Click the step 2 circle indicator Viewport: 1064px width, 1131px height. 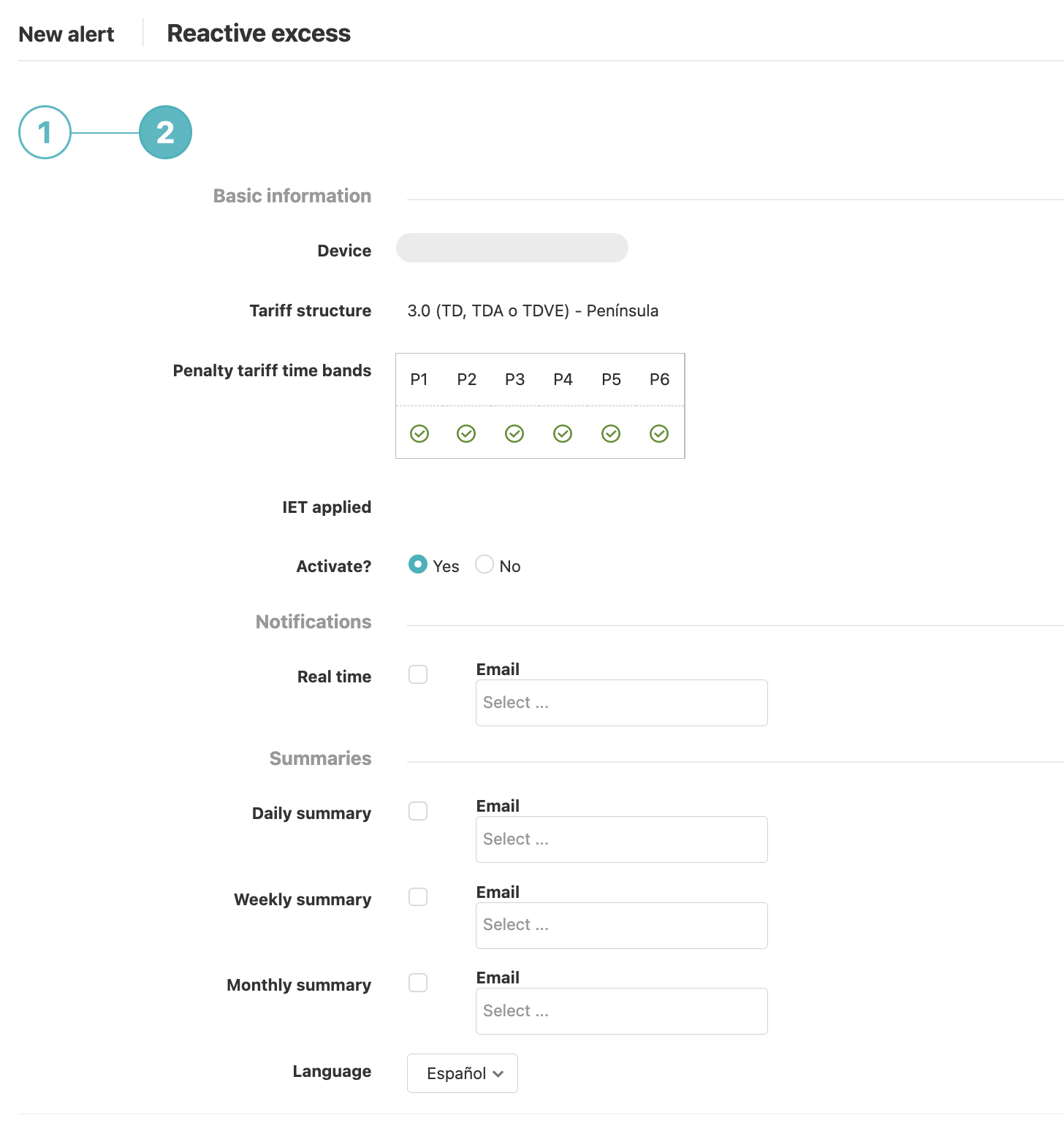(x=165, y=132)
